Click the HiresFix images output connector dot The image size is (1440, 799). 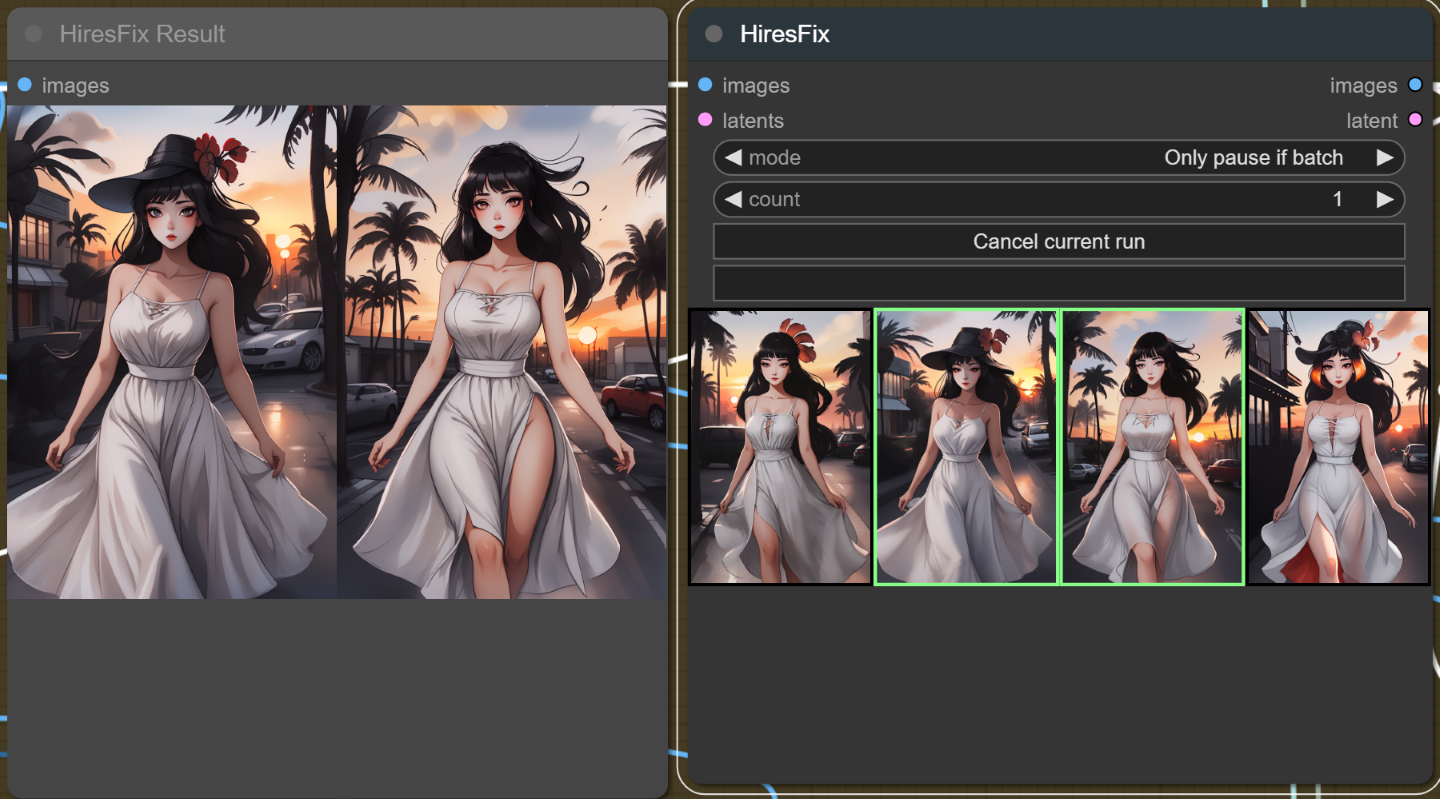tap(1415, 85)
